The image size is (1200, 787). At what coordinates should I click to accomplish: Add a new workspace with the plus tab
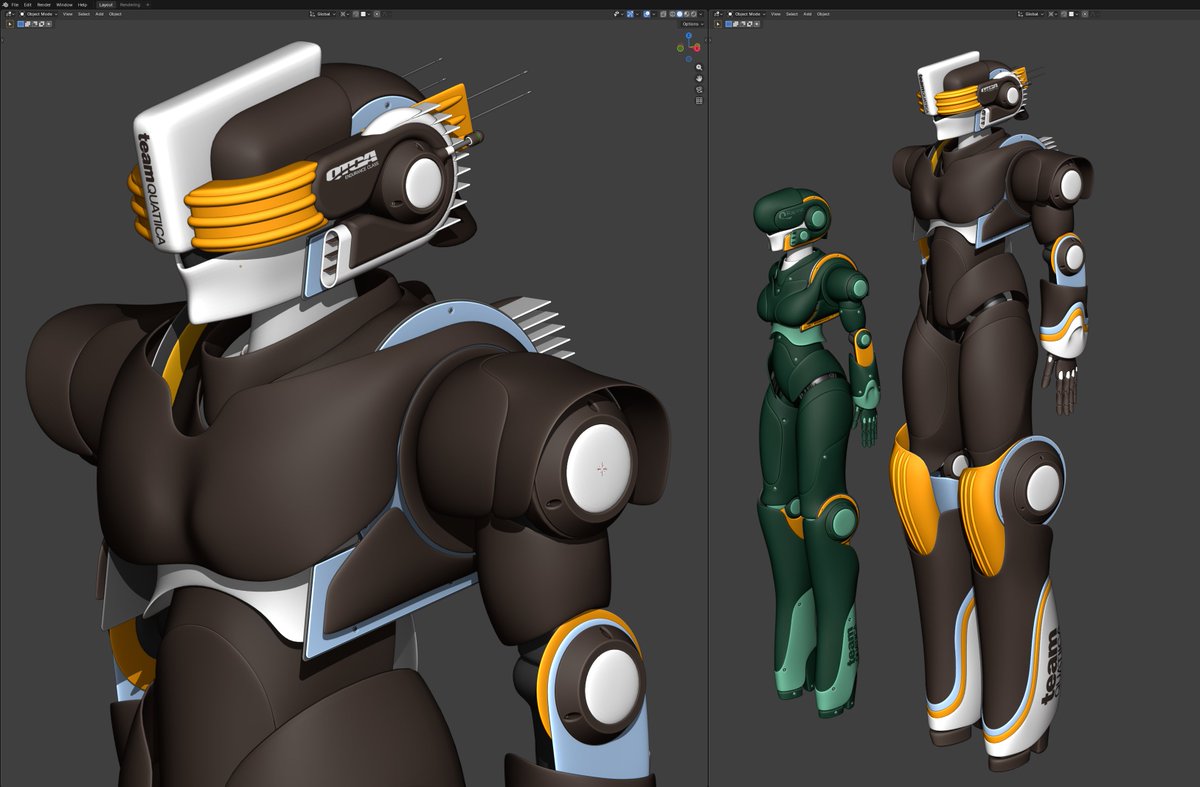[148, 5]
